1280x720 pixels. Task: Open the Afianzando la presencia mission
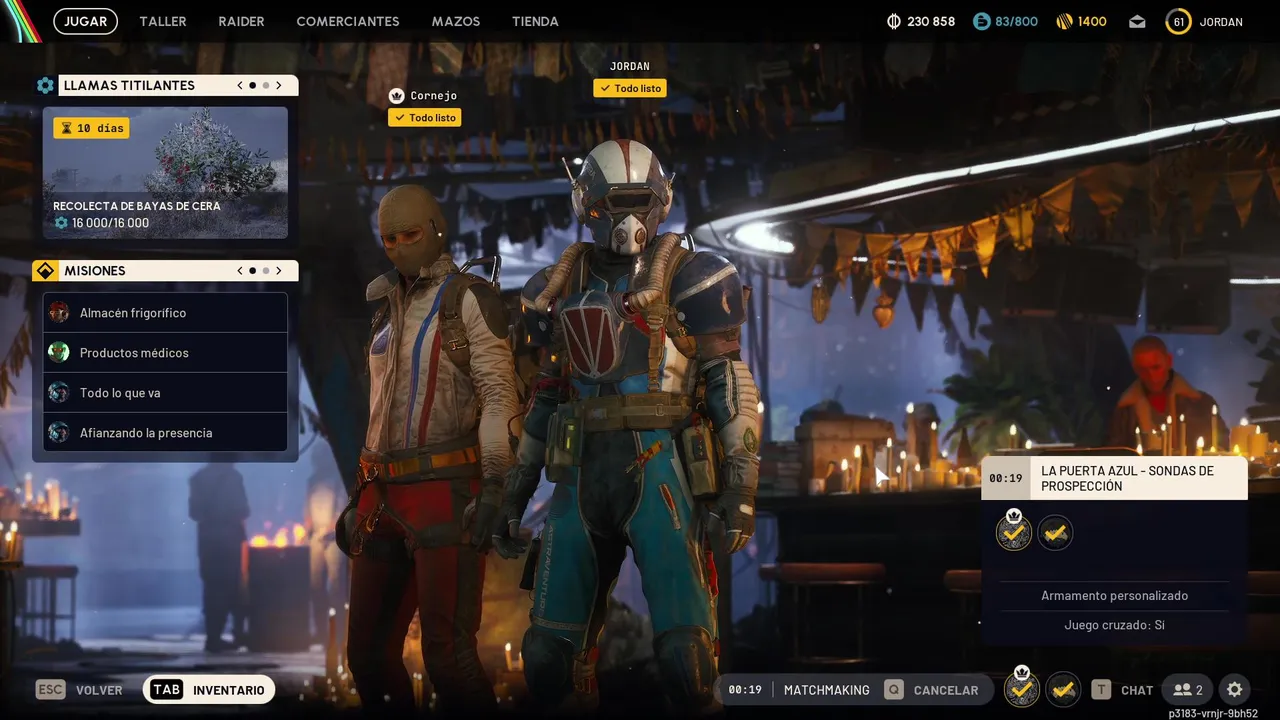165,433
